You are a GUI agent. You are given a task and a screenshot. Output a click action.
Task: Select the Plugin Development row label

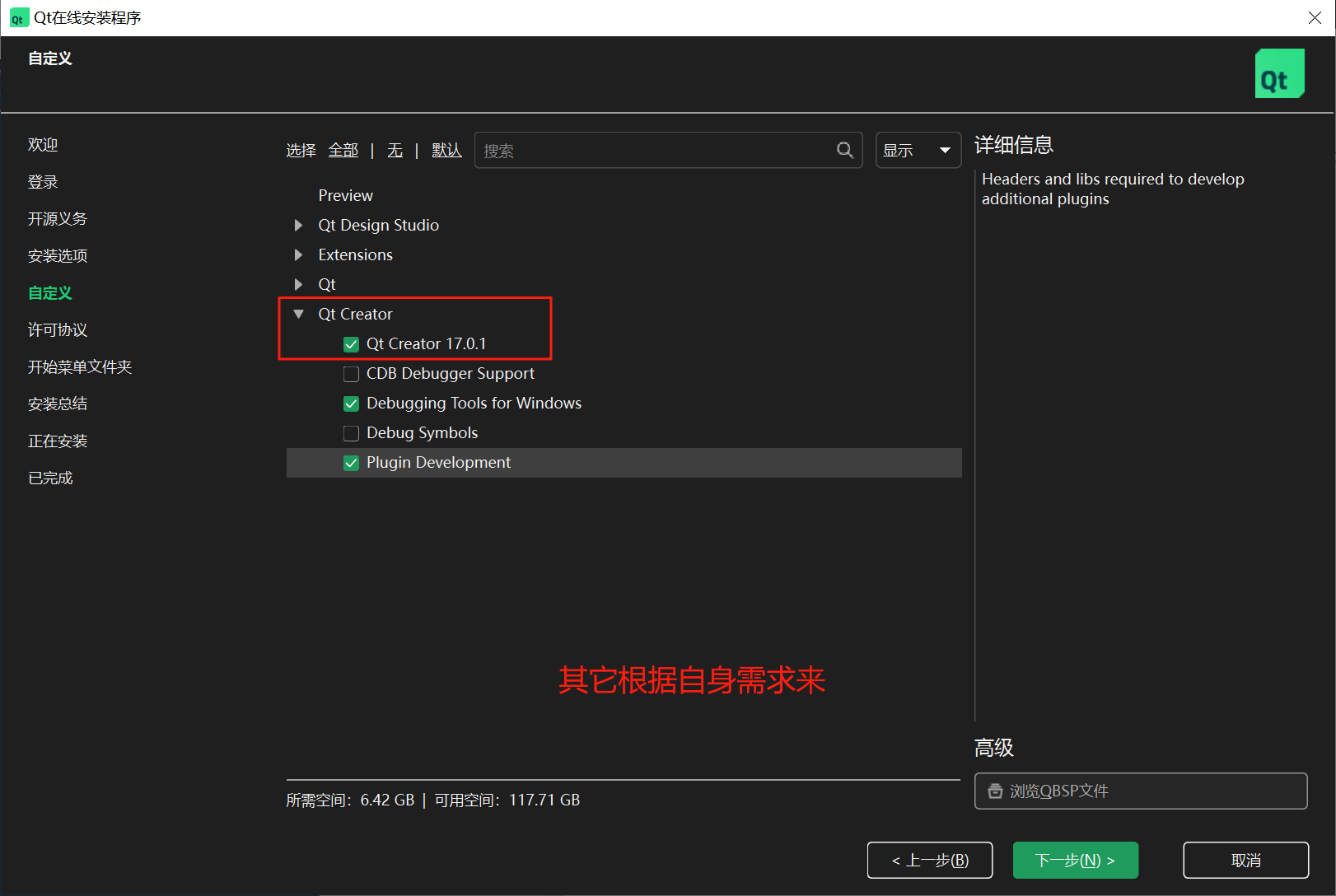click(x=438, y=463)
